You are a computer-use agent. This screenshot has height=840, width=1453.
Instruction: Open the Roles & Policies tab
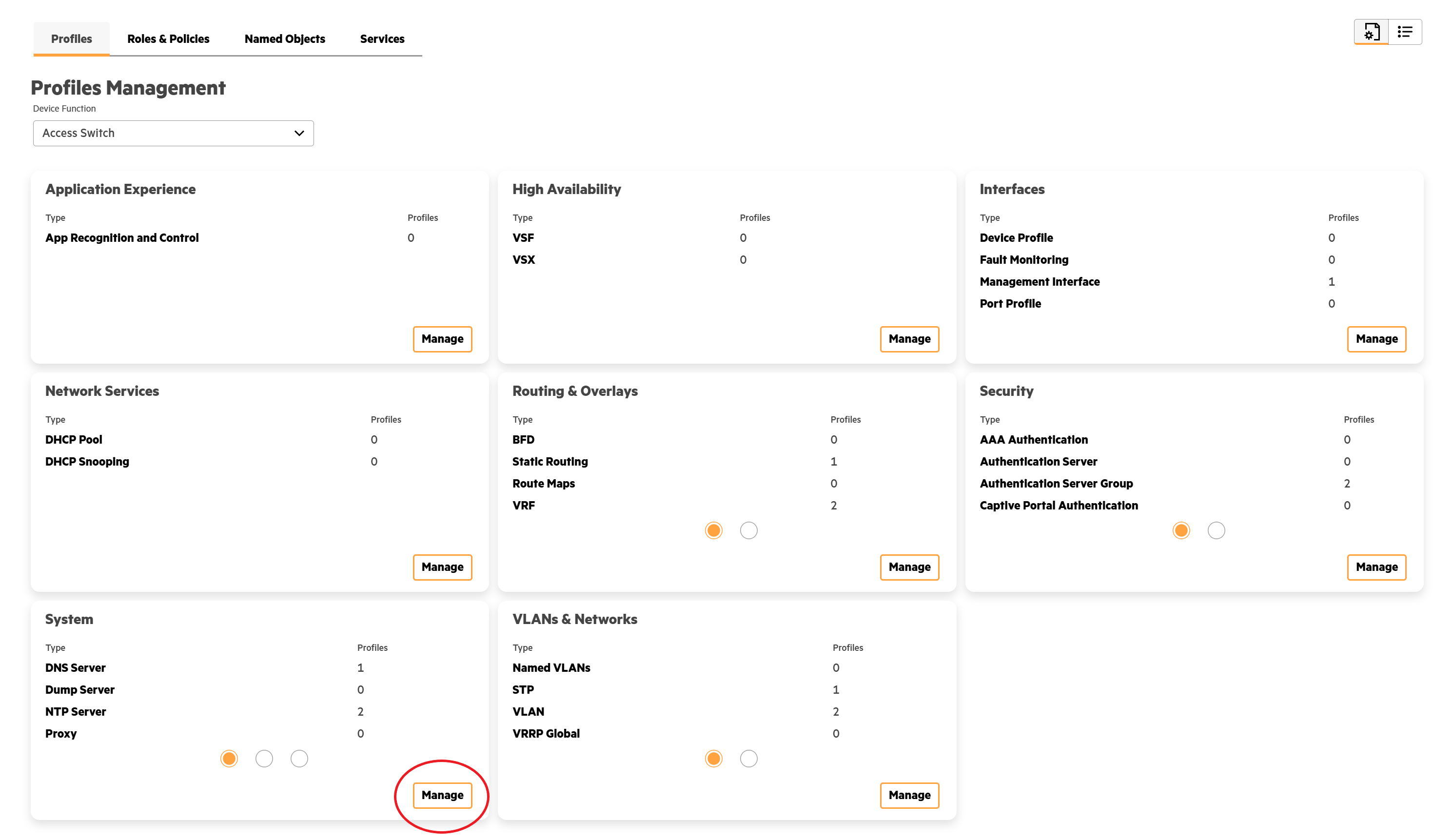(x=168, y=39)
